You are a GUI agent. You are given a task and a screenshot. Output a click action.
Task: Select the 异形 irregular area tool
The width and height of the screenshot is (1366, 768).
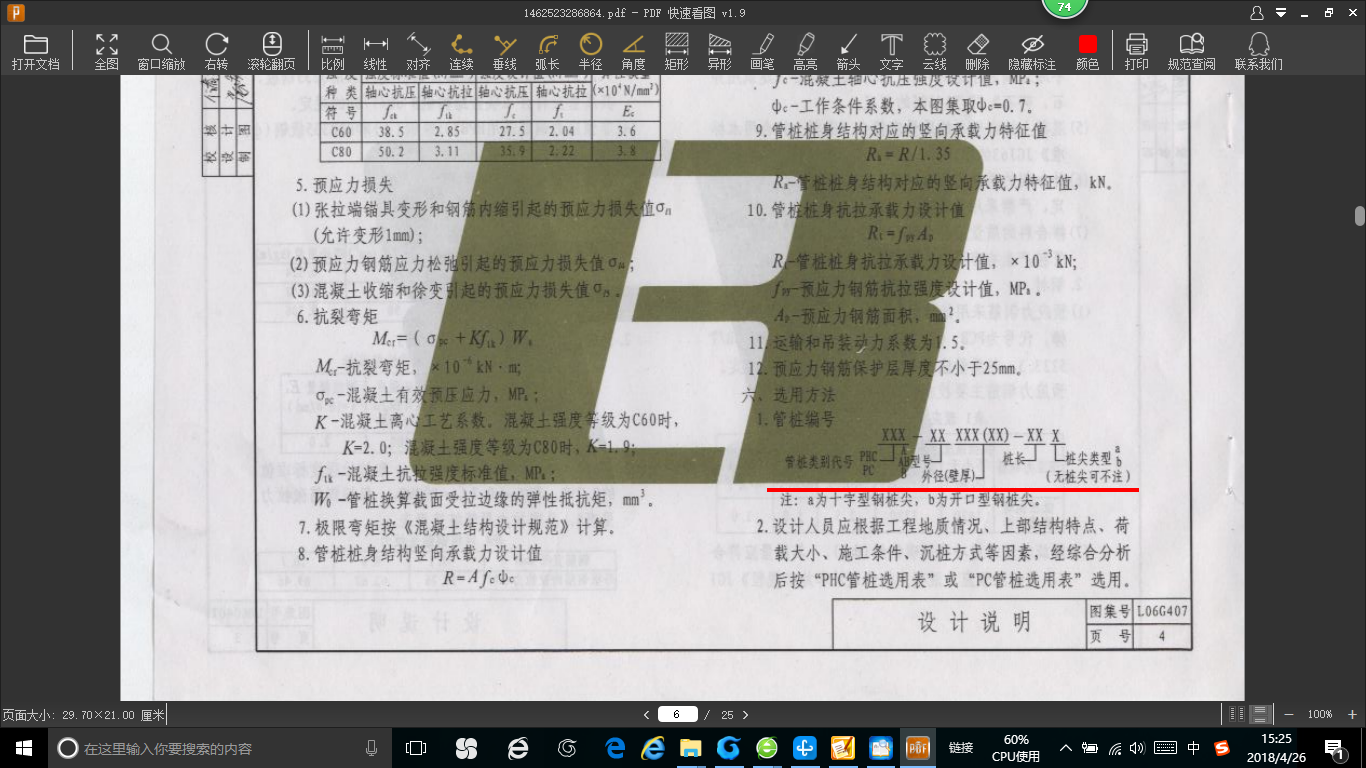coord(720,51)
